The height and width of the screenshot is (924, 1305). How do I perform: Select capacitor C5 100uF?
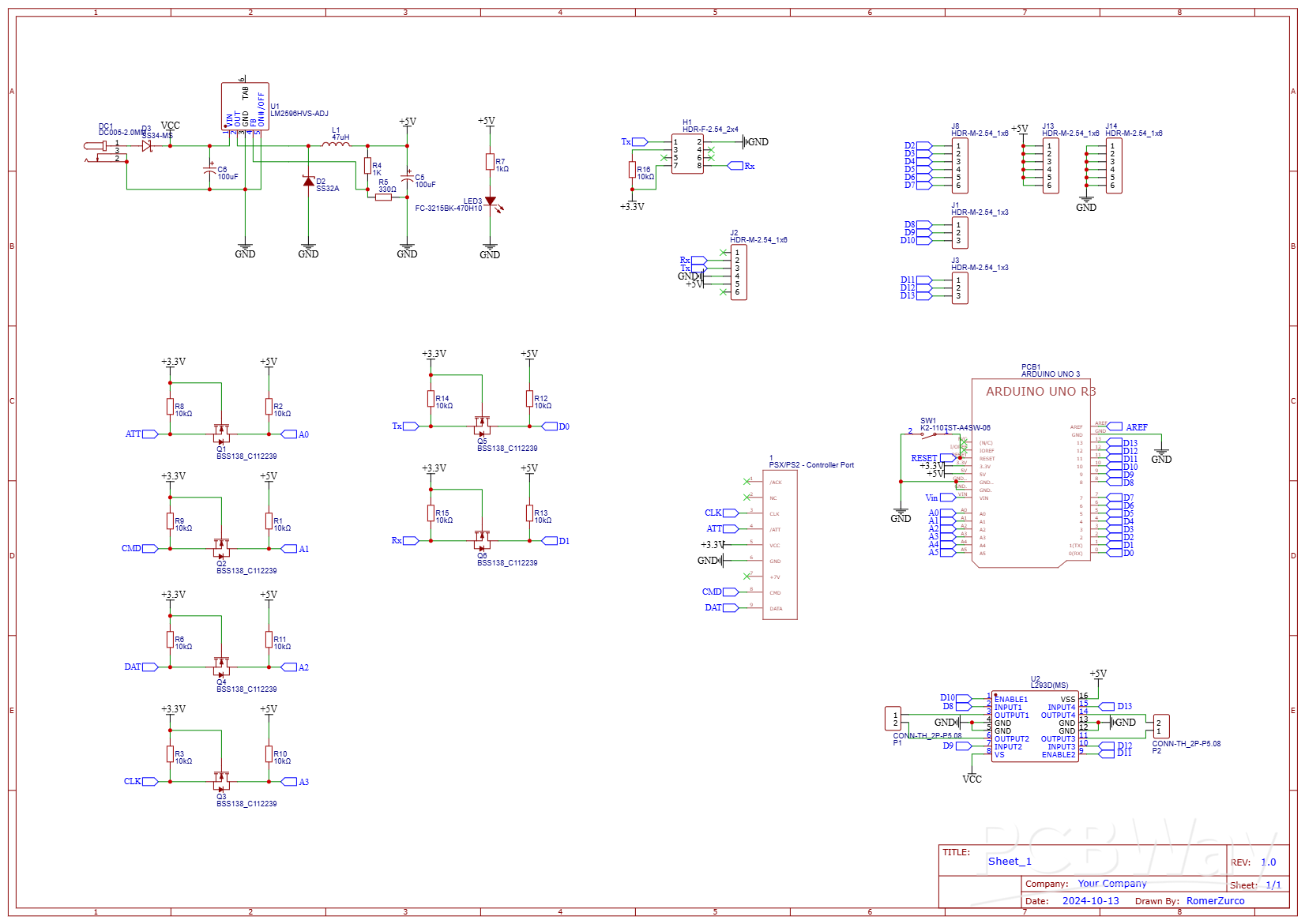pos(407,178)
